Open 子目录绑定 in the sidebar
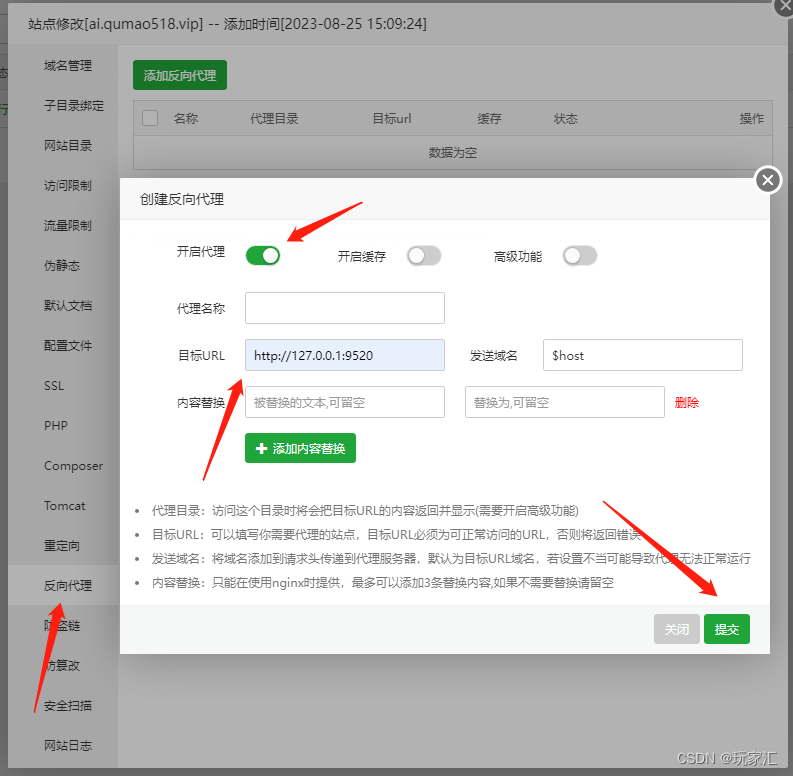793x776 pixels. tap(74, 106)
